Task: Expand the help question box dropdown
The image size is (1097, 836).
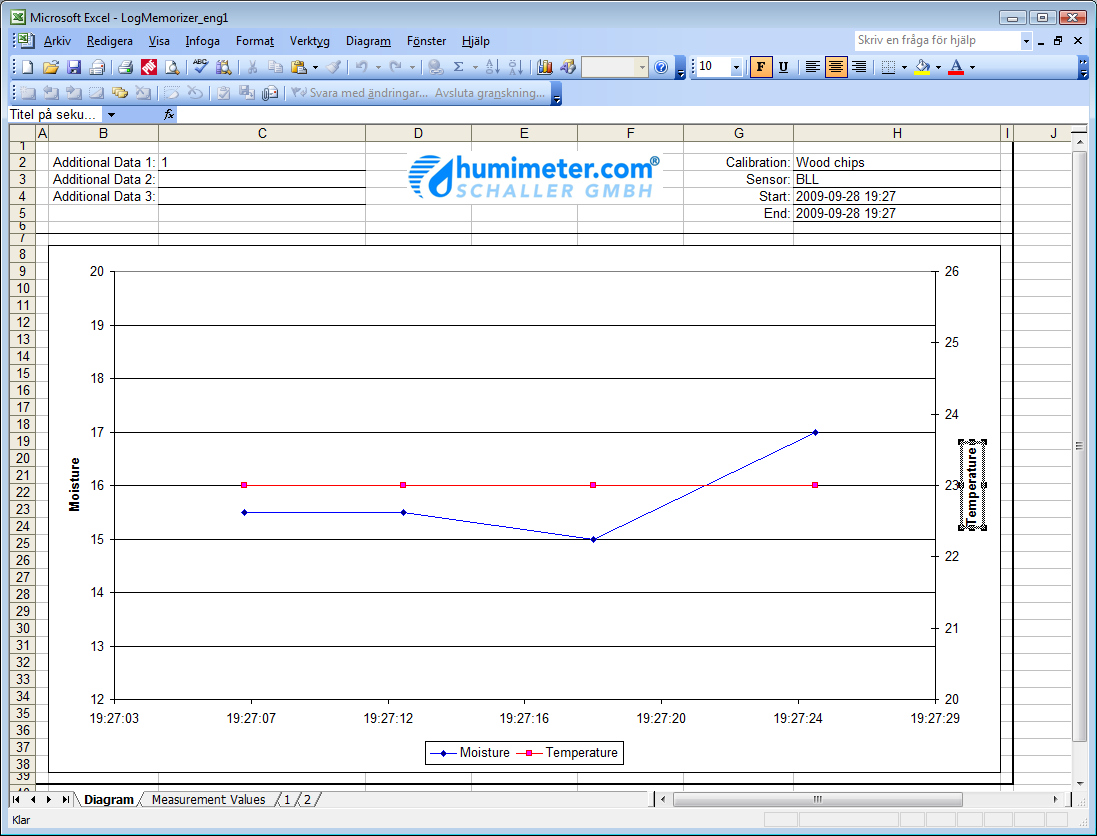Action: click(1026, 41)
